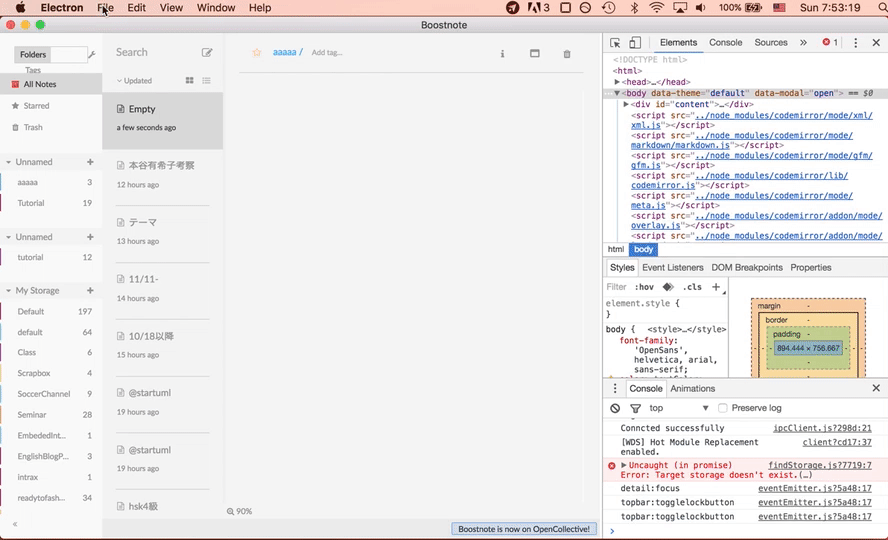Collapse second Unnamed storage
This screenshot has height=540, width=888.
pyautogui.click(x=8, y=237)
